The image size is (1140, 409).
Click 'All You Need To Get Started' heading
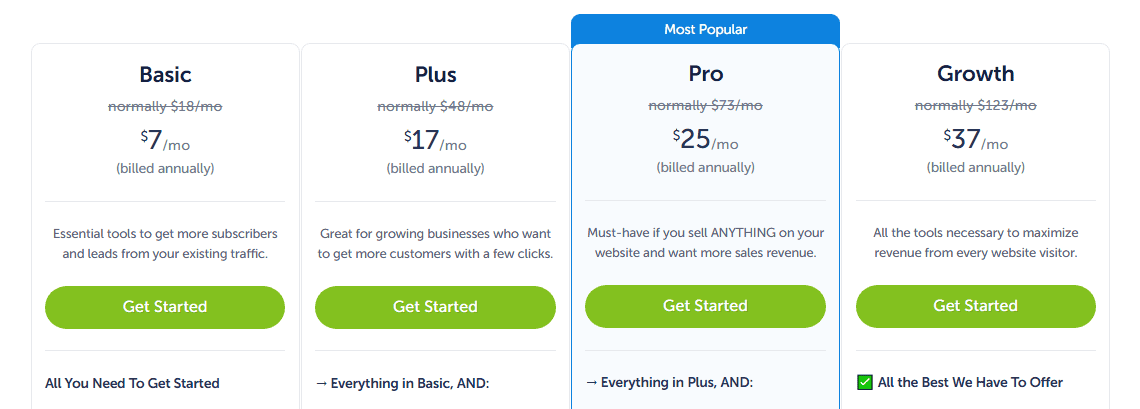[x=132, y=383]
